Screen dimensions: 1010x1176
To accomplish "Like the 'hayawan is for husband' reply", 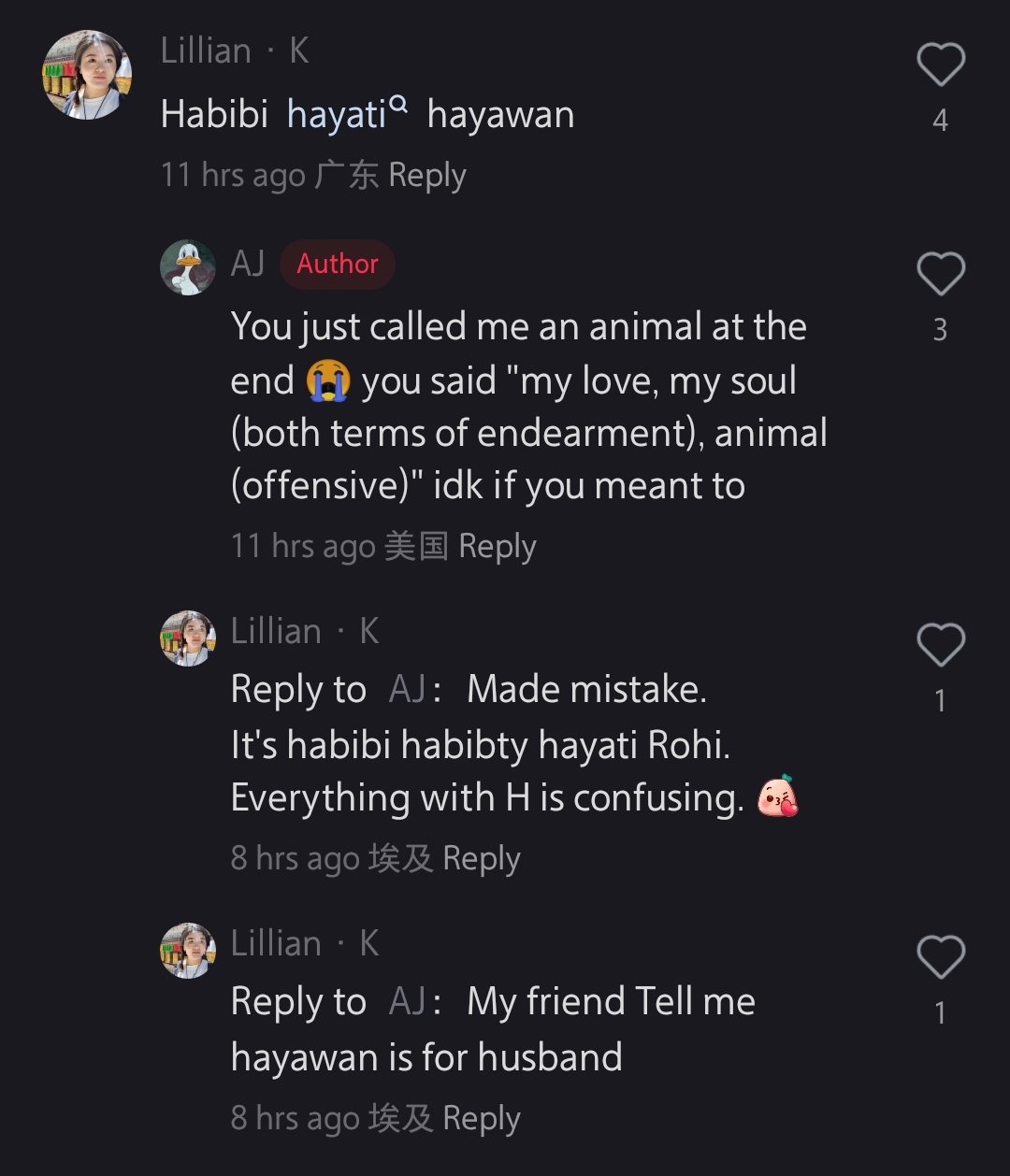I will click(940, 957).
